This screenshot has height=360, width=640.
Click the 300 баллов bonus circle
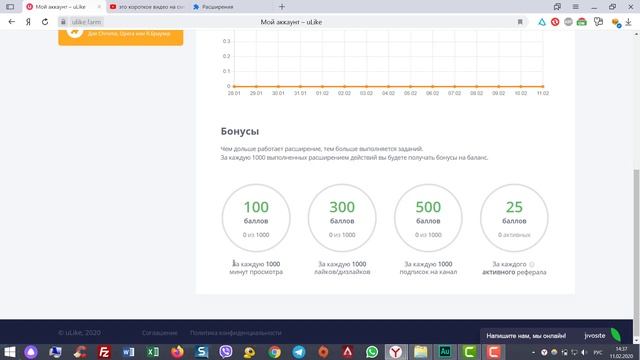click(342, 218)
